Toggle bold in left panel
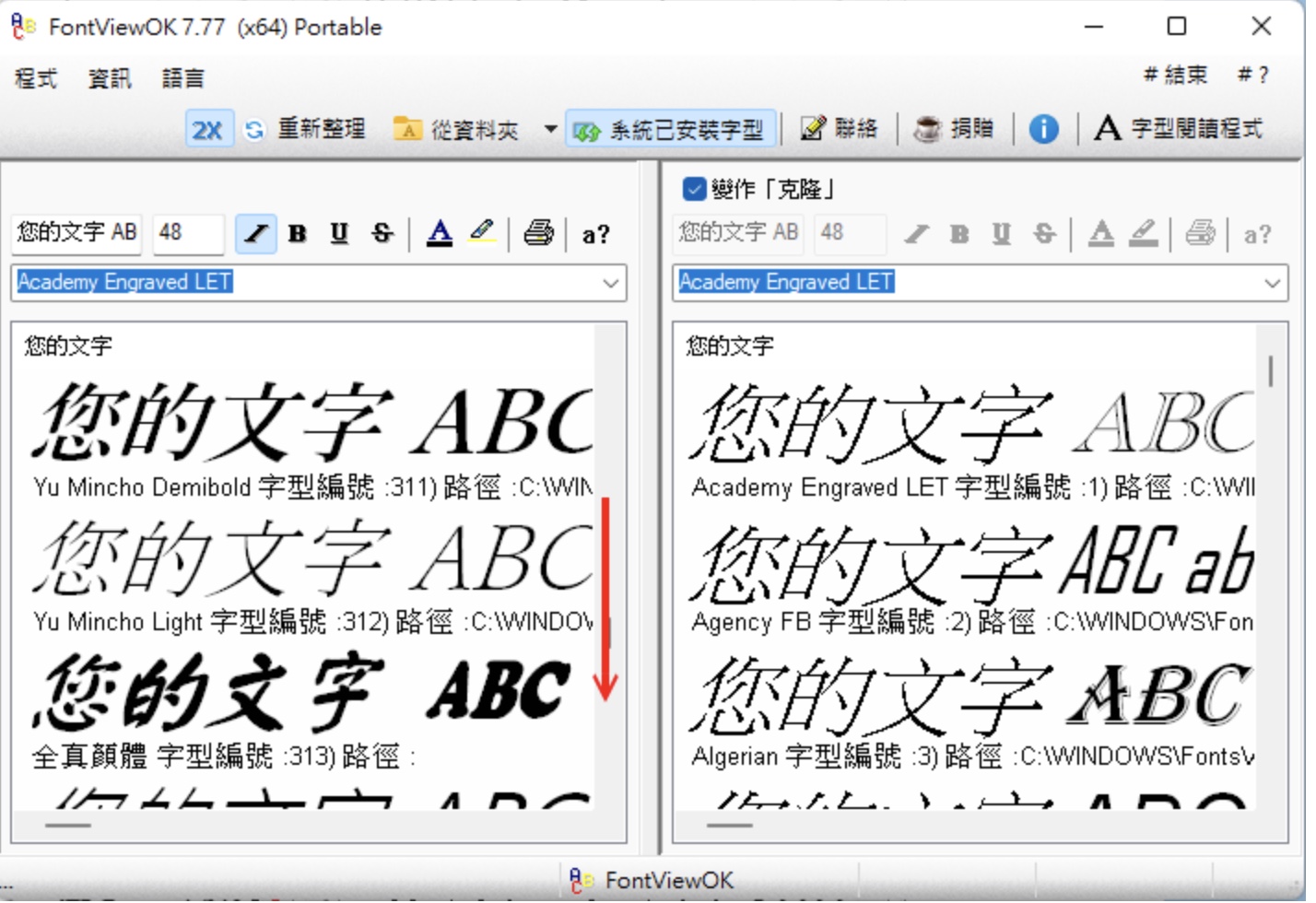 point(297,234)
